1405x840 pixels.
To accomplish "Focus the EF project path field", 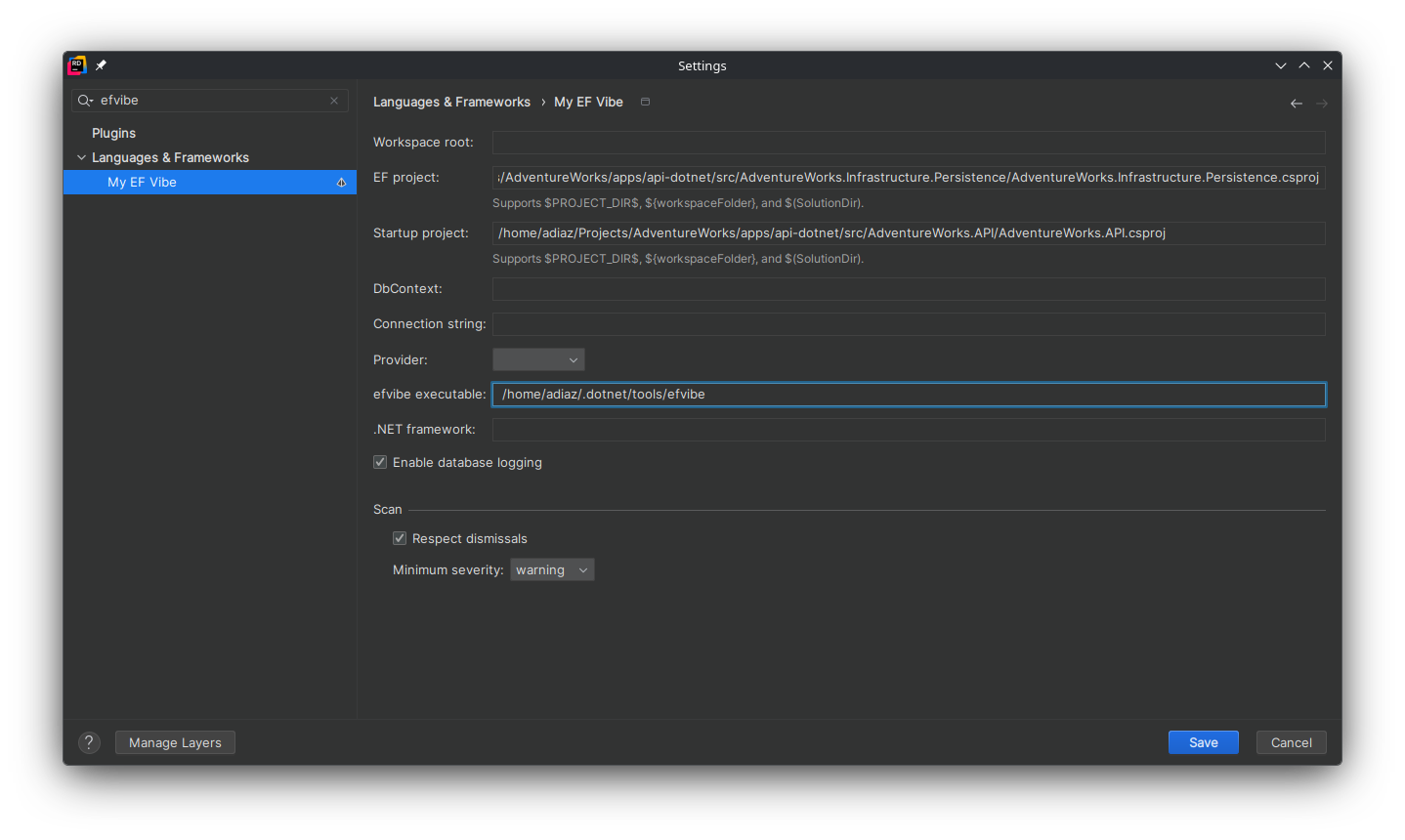I will coord(909,177).
